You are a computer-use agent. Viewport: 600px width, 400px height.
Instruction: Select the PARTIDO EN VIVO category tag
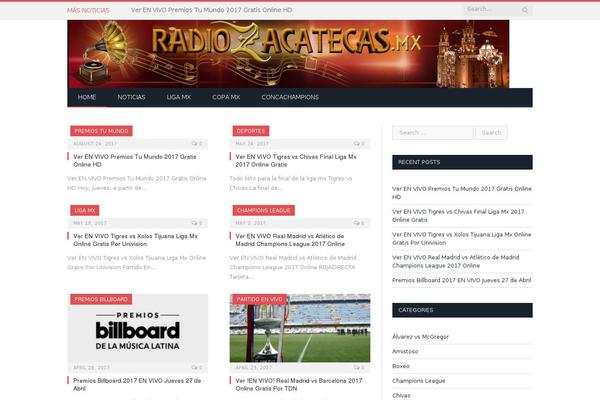coord(259,299)
